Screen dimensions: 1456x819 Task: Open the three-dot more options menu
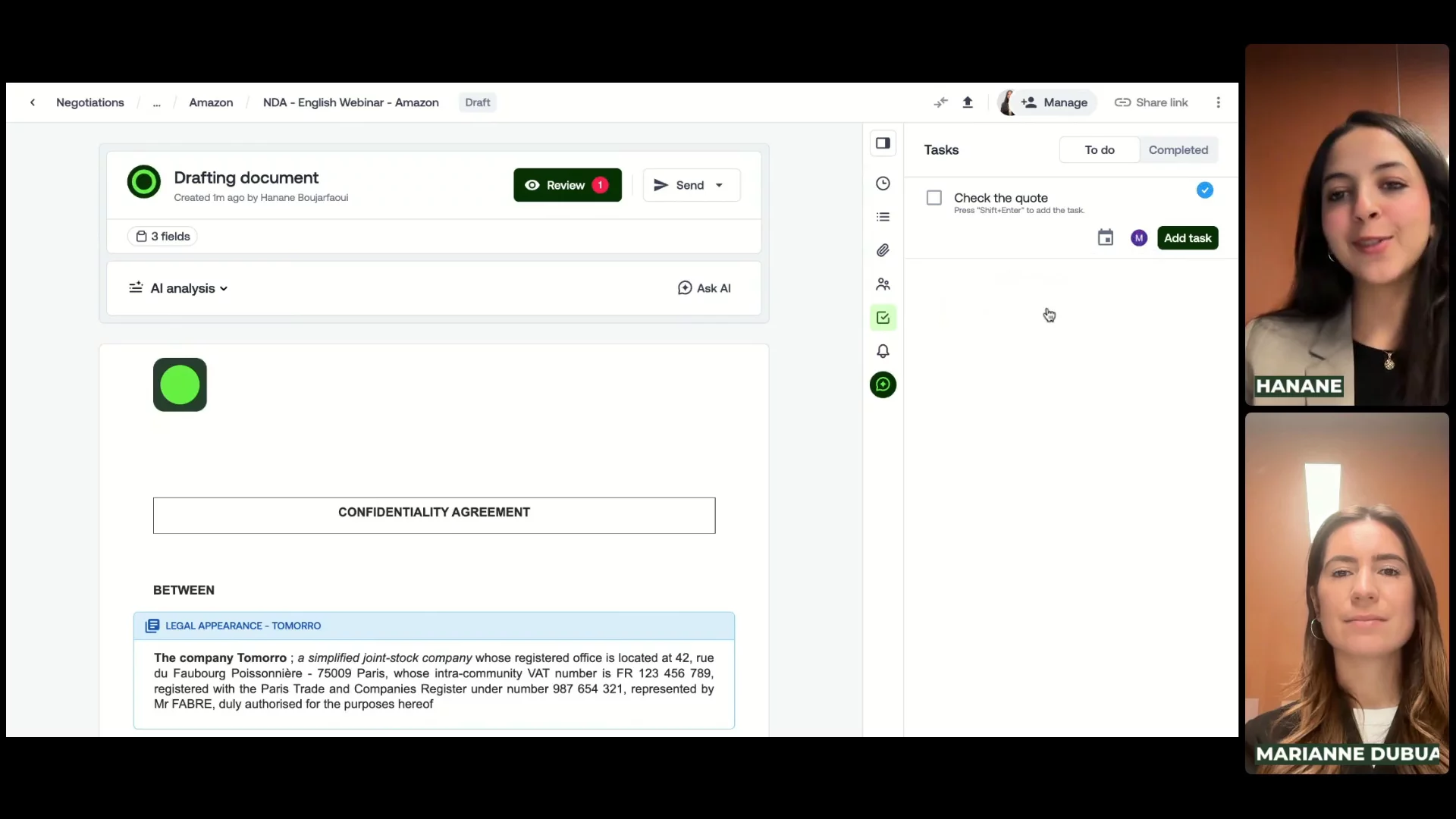(x=1219, y=102)
